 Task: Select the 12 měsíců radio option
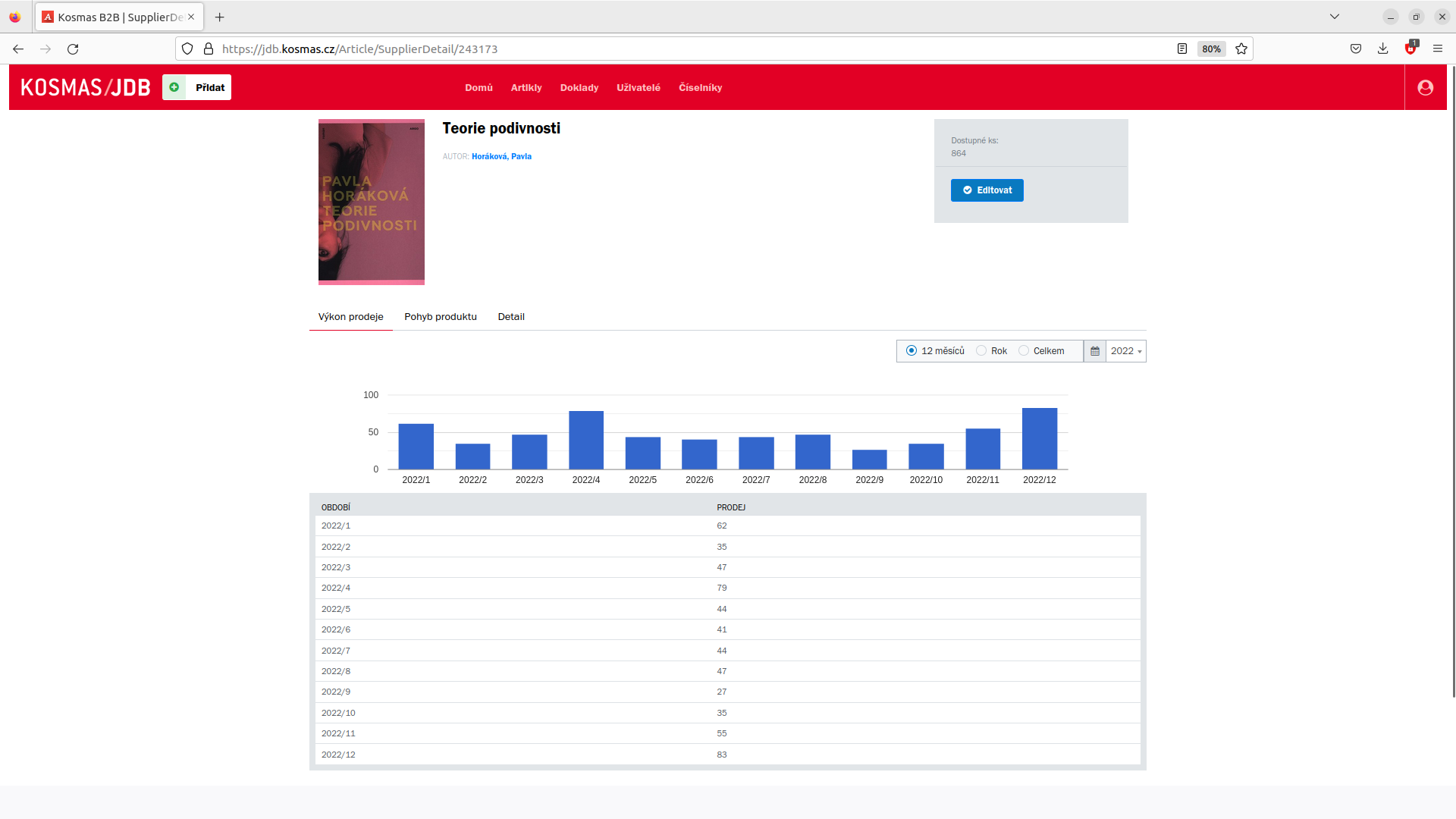[x=912, y=351]
